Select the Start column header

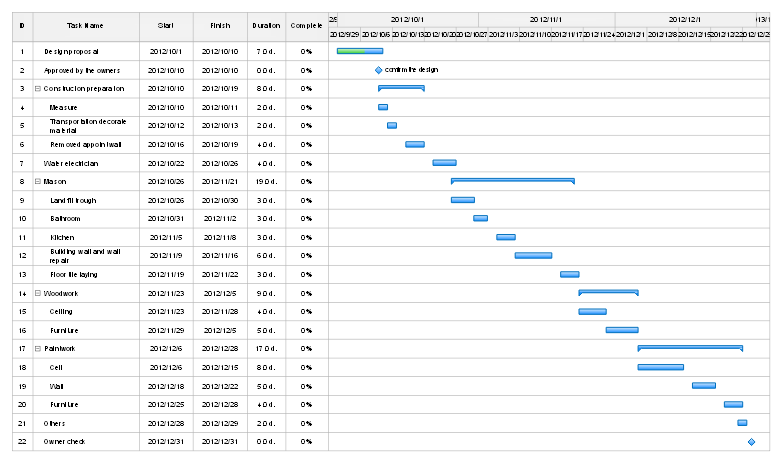(x=166, y=25)
